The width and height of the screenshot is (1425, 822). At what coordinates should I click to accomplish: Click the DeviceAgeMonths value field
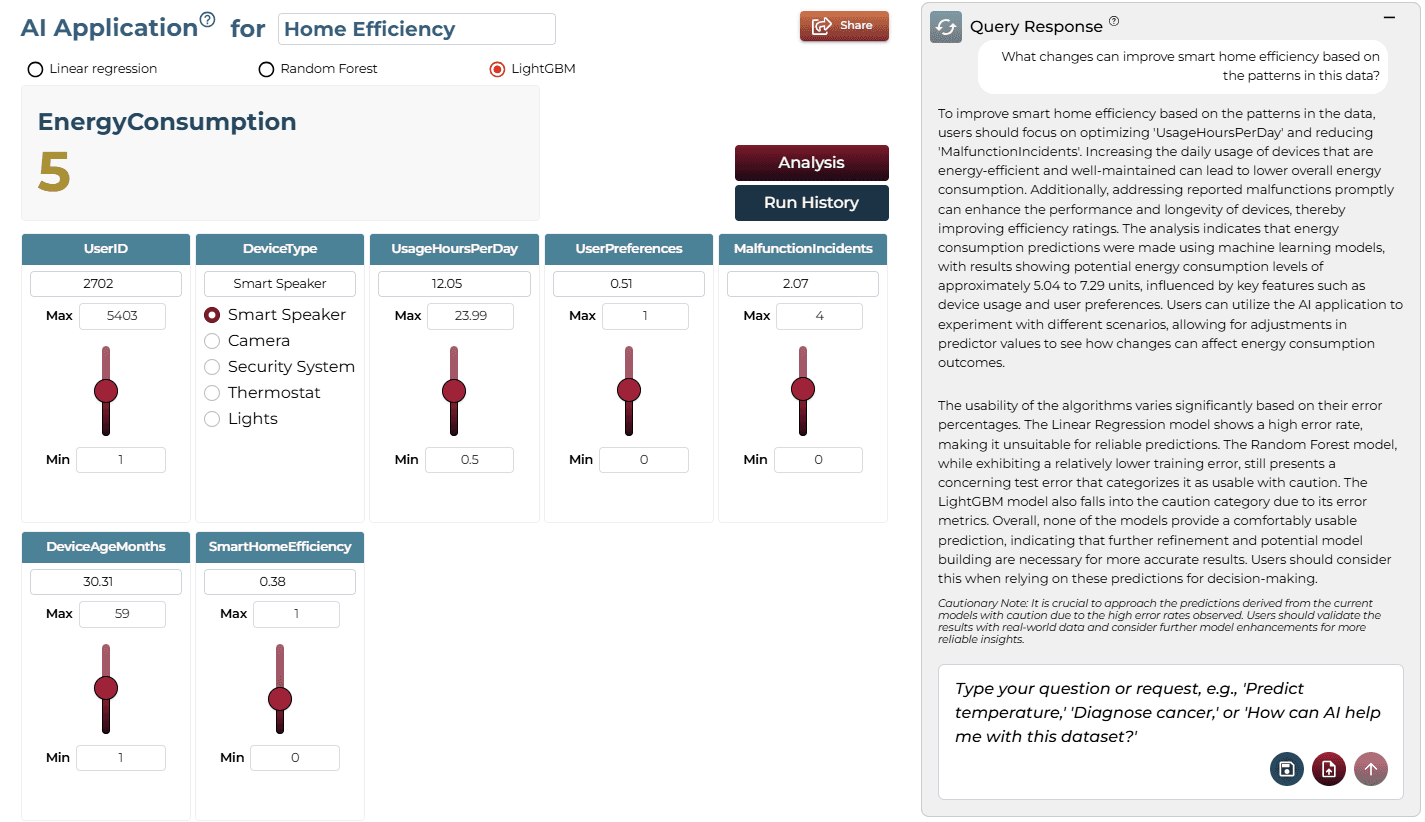106,582
